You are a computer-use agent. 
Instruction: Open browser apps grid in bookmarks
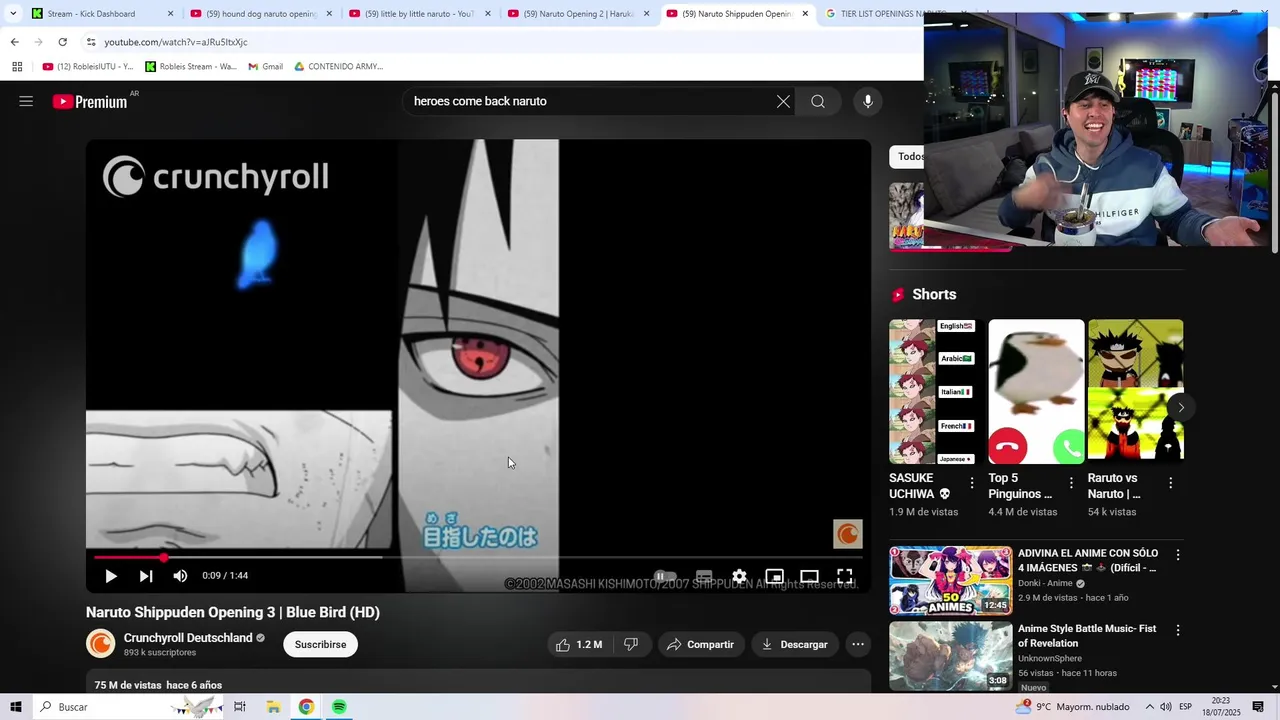(x=17, y=67)
